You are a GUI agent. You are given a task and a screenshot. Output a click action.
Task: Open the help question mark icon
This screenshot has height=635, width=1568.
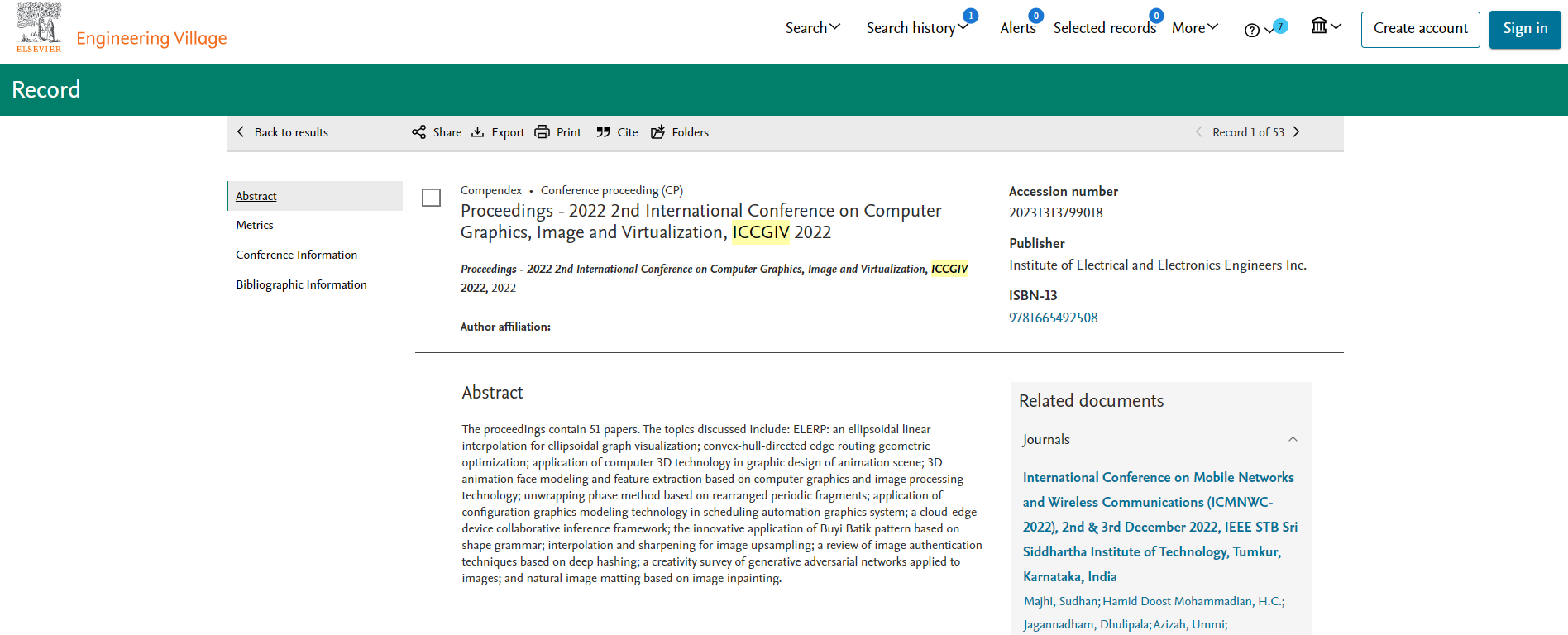tap(1252, 31)
